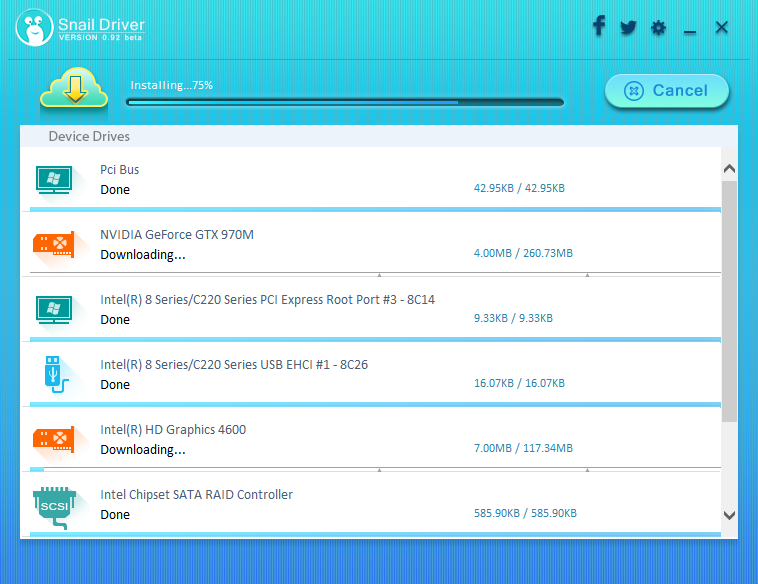Click the Intel HD Graphics download progress bar
This screenshot has height=584, width=758.
click(375, 469)
